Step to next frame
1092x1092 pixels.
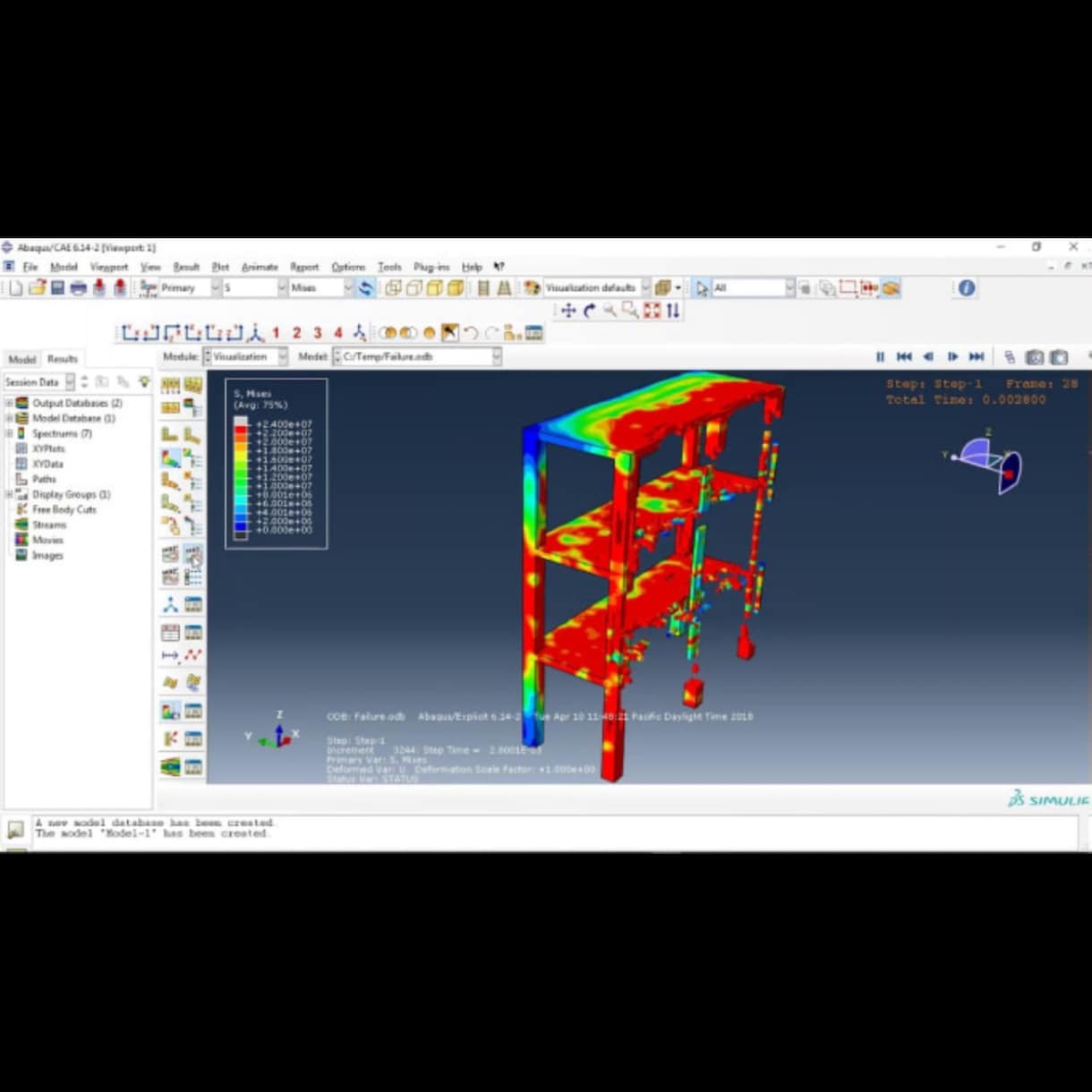[952, 357]
